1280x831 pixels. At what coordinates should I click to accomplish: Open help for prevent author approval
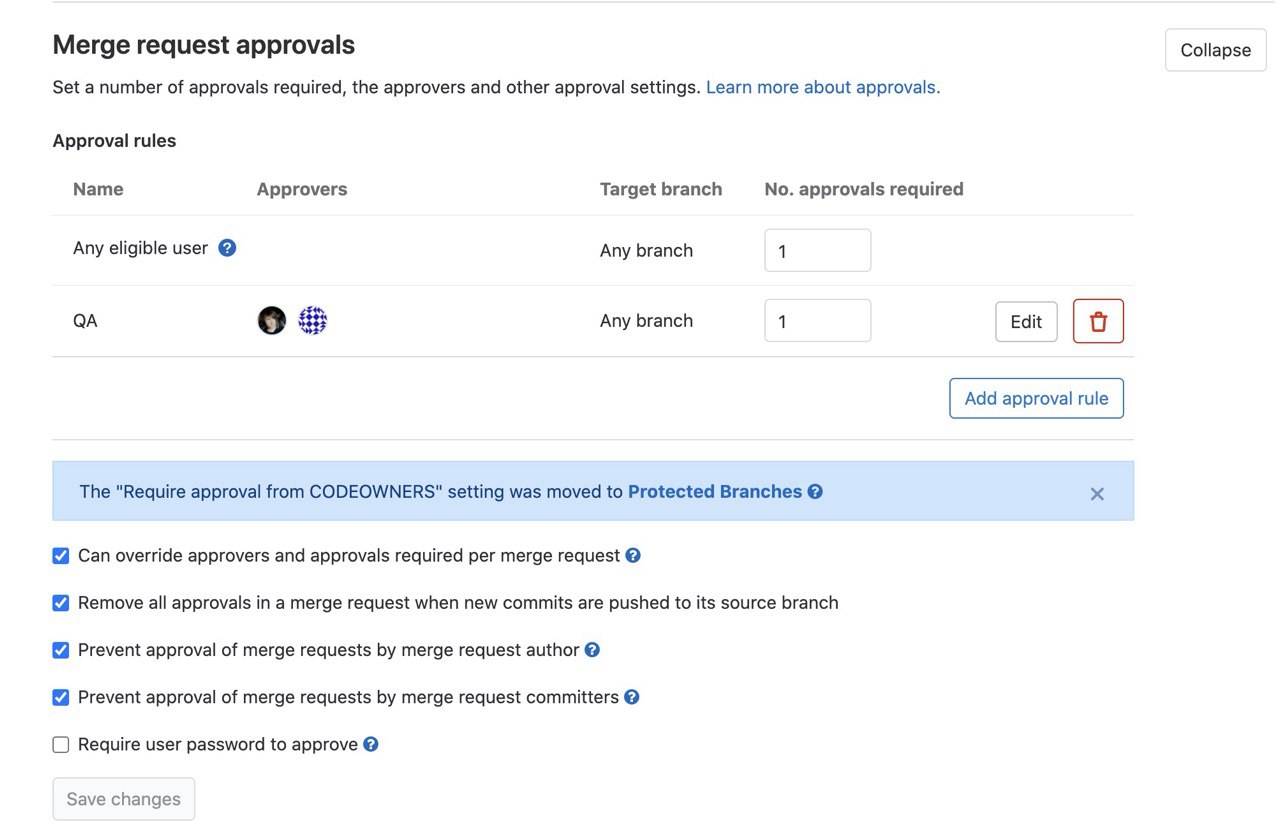(592, 650)
